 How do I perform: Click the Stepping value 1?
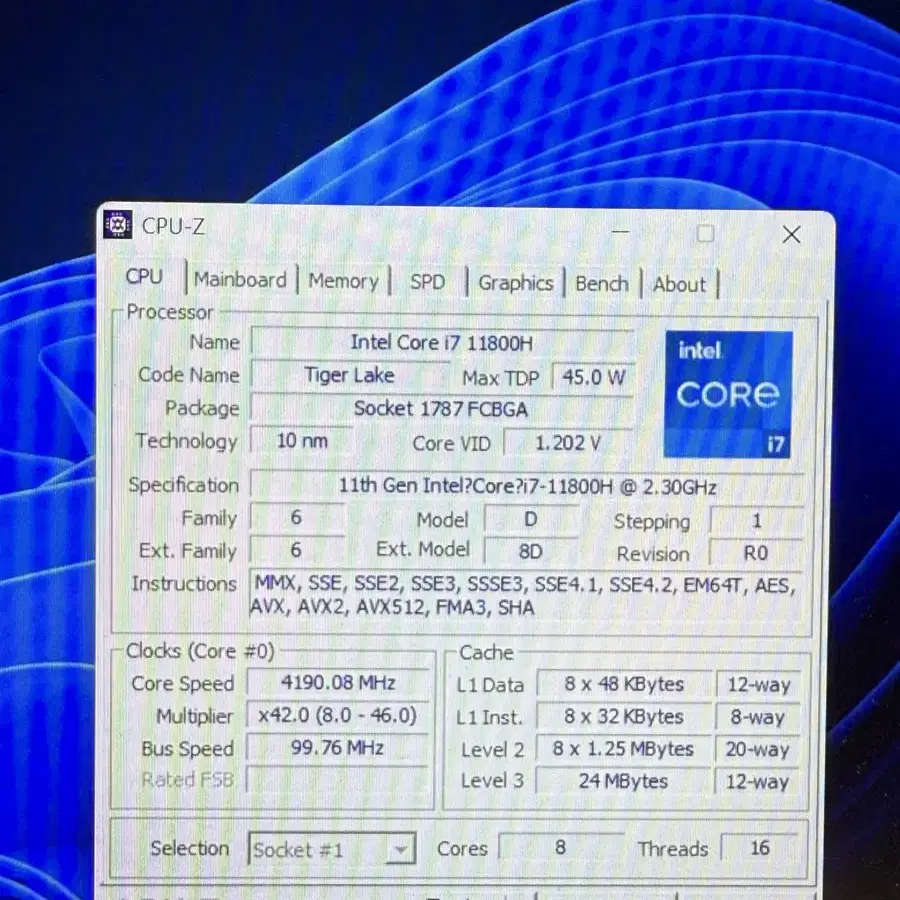757,521
